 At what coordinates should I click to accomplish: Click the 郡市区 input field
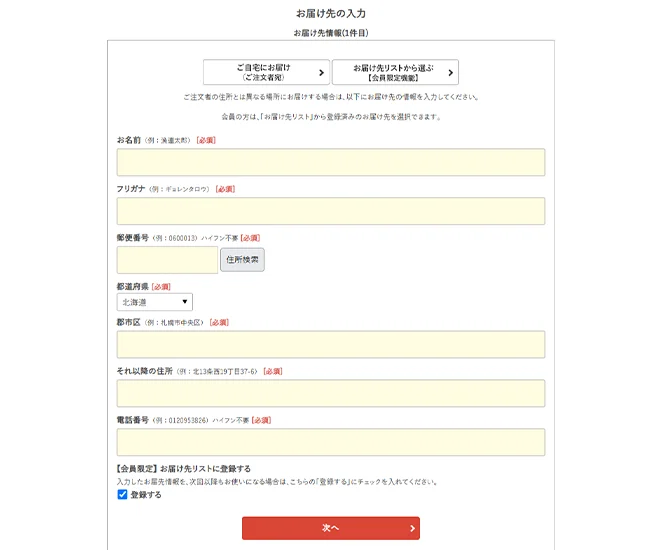coord(330,344)
